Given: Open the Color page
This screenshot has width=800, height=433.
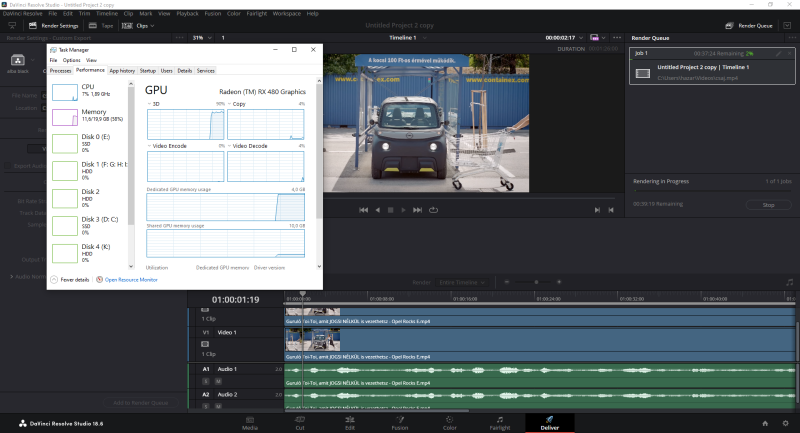Looking at the screenshot, I should pyautogui.click(x=449, y=423).
